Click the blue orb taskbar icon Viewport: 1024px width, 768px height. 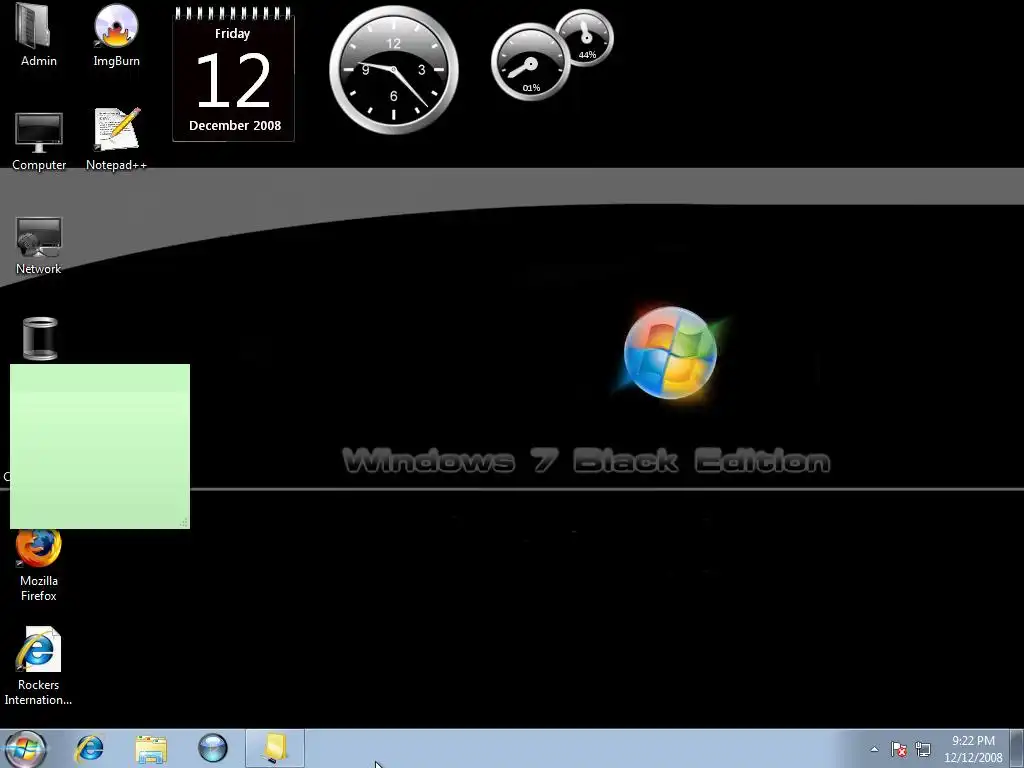point(212,748)
